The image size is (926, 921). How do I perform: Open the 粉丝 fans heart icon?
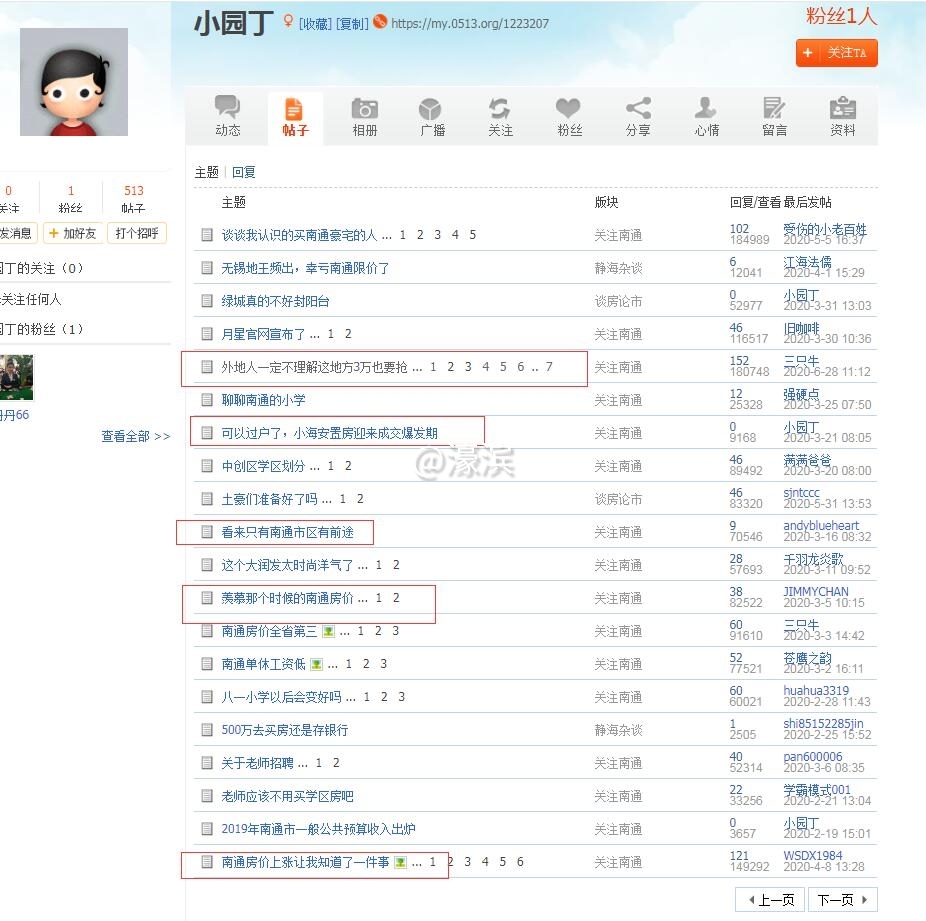click(568, 115)
